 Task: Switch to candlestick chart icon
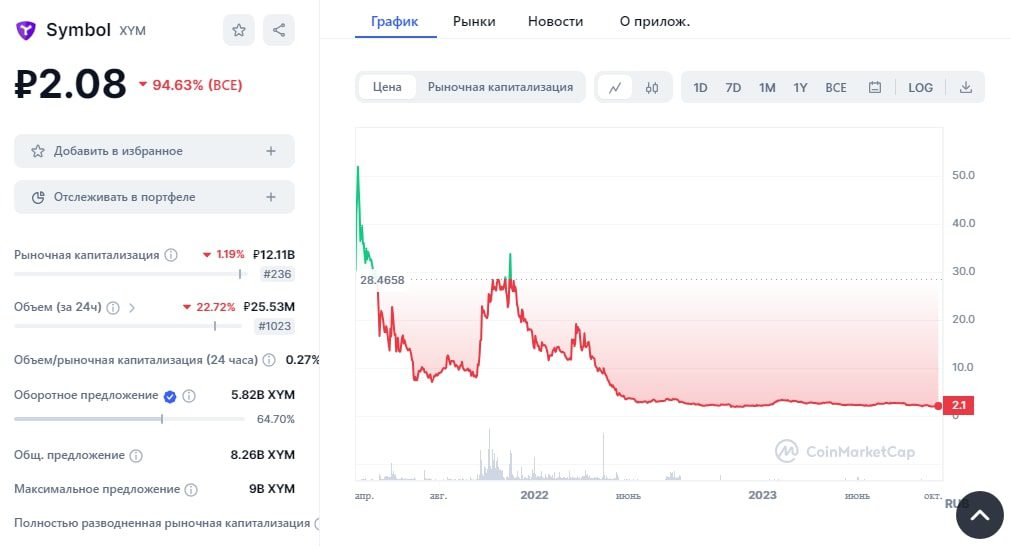coord(652,87)
